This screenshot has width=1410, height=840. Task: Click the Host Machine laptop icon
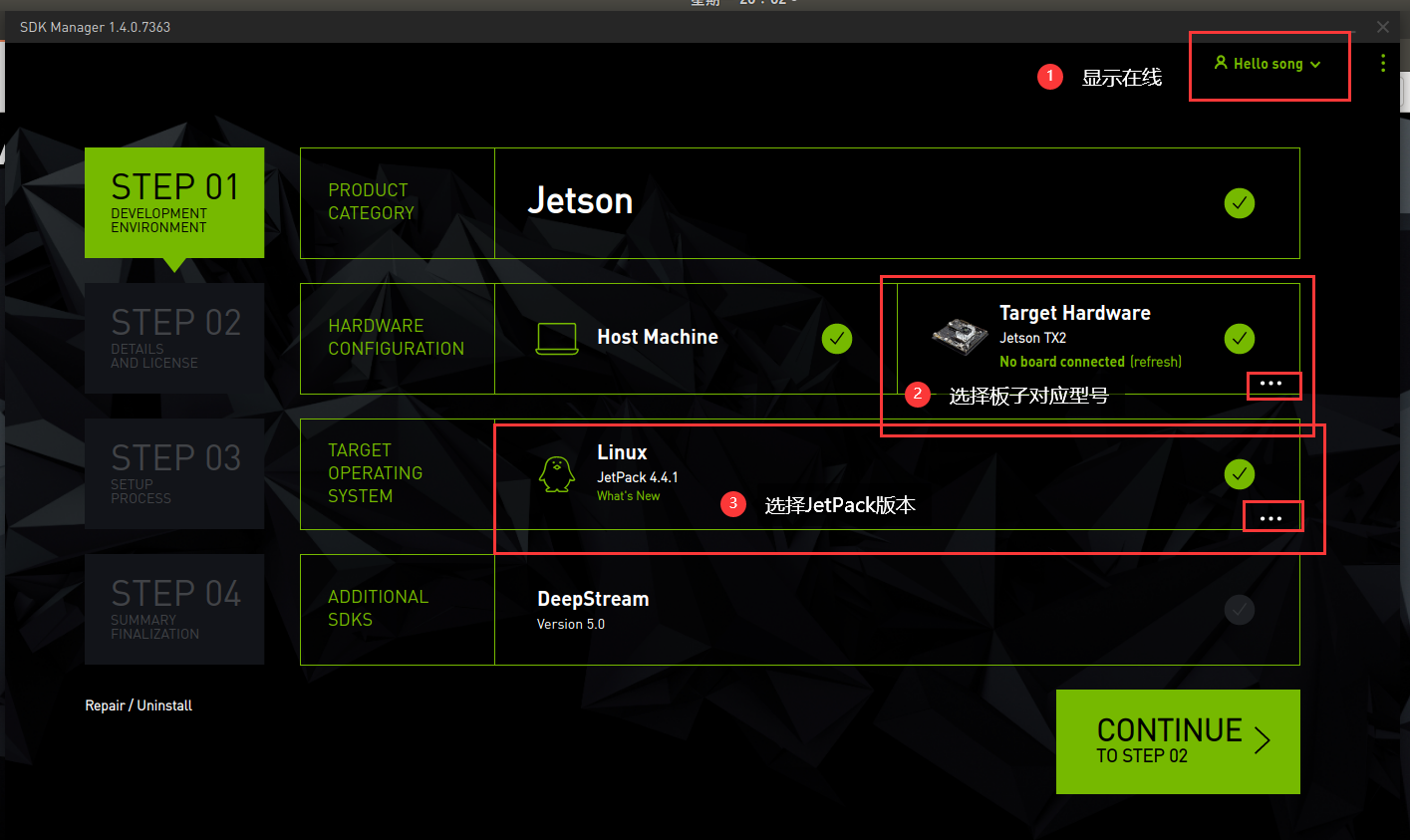(x=557, y=339)
